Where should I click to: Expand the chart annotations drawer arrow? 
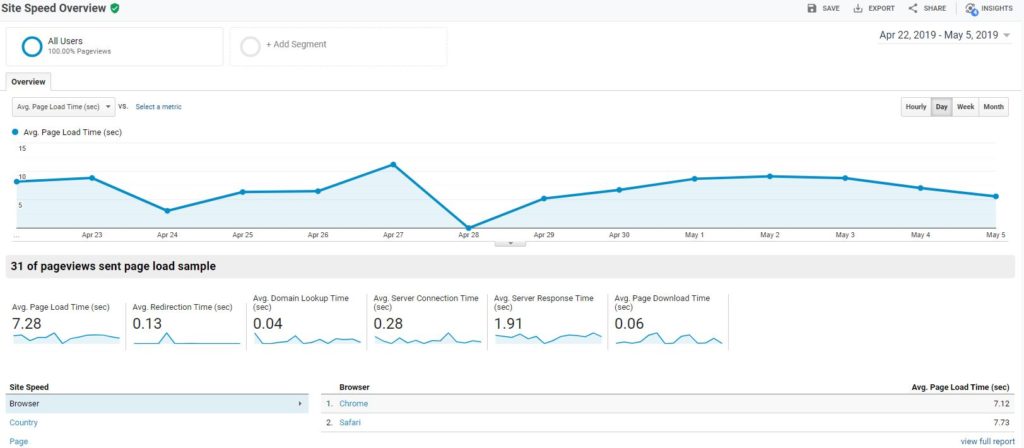(x=511, y=243)
